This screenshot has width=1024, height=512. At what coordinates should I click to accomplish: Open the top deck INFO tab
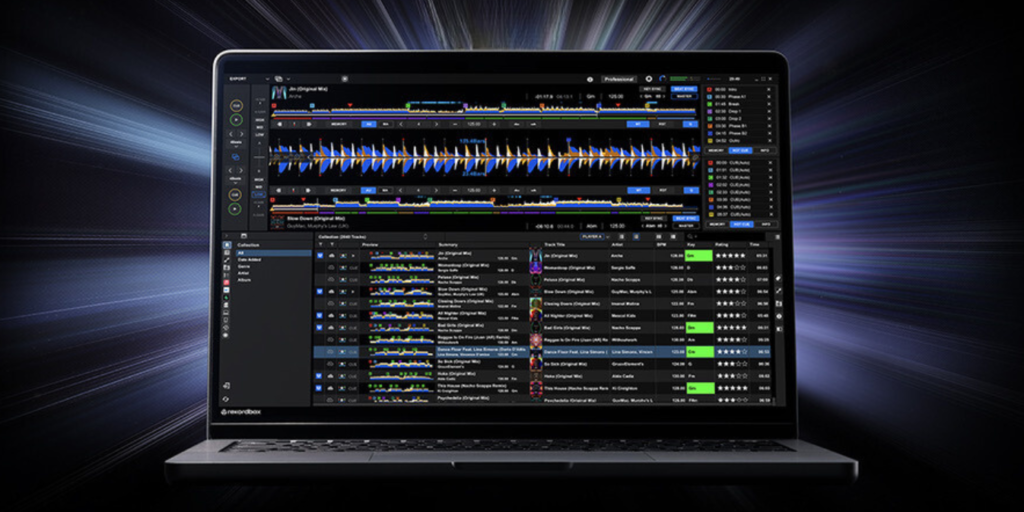coord(764,150)
